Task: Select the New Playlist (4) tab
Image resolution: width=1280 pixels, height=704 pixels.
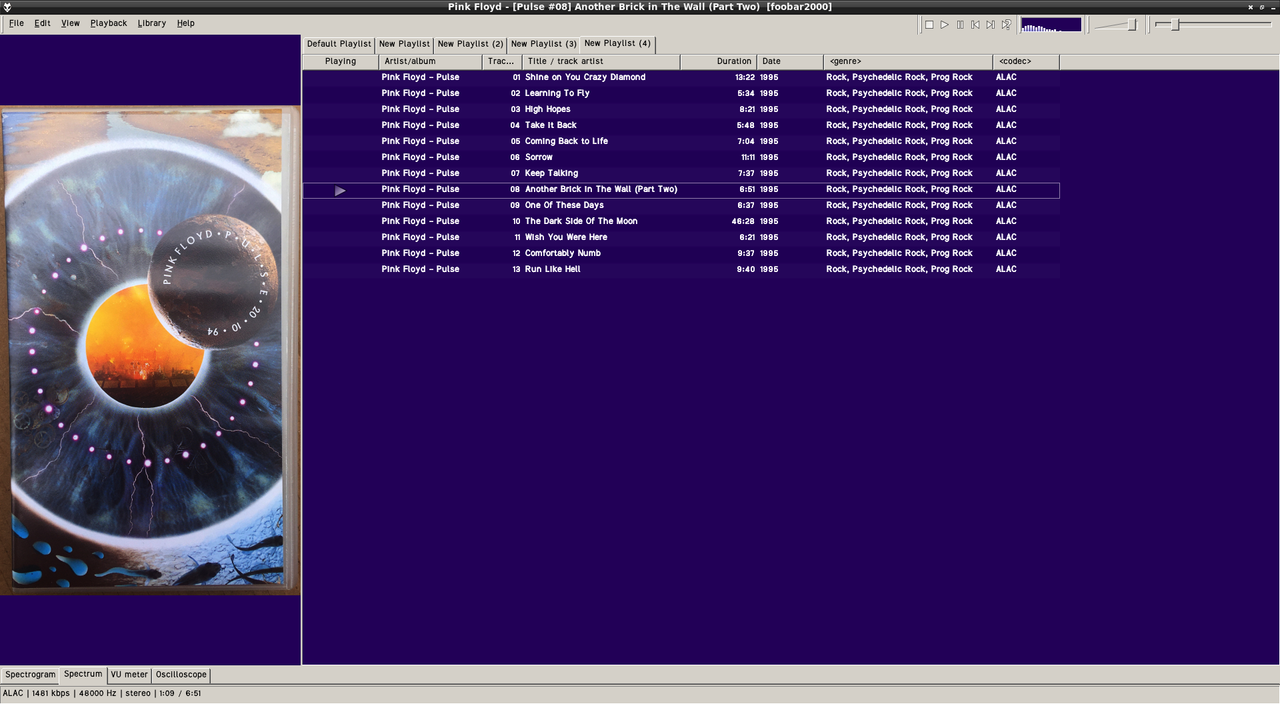Action: point(617,43)
